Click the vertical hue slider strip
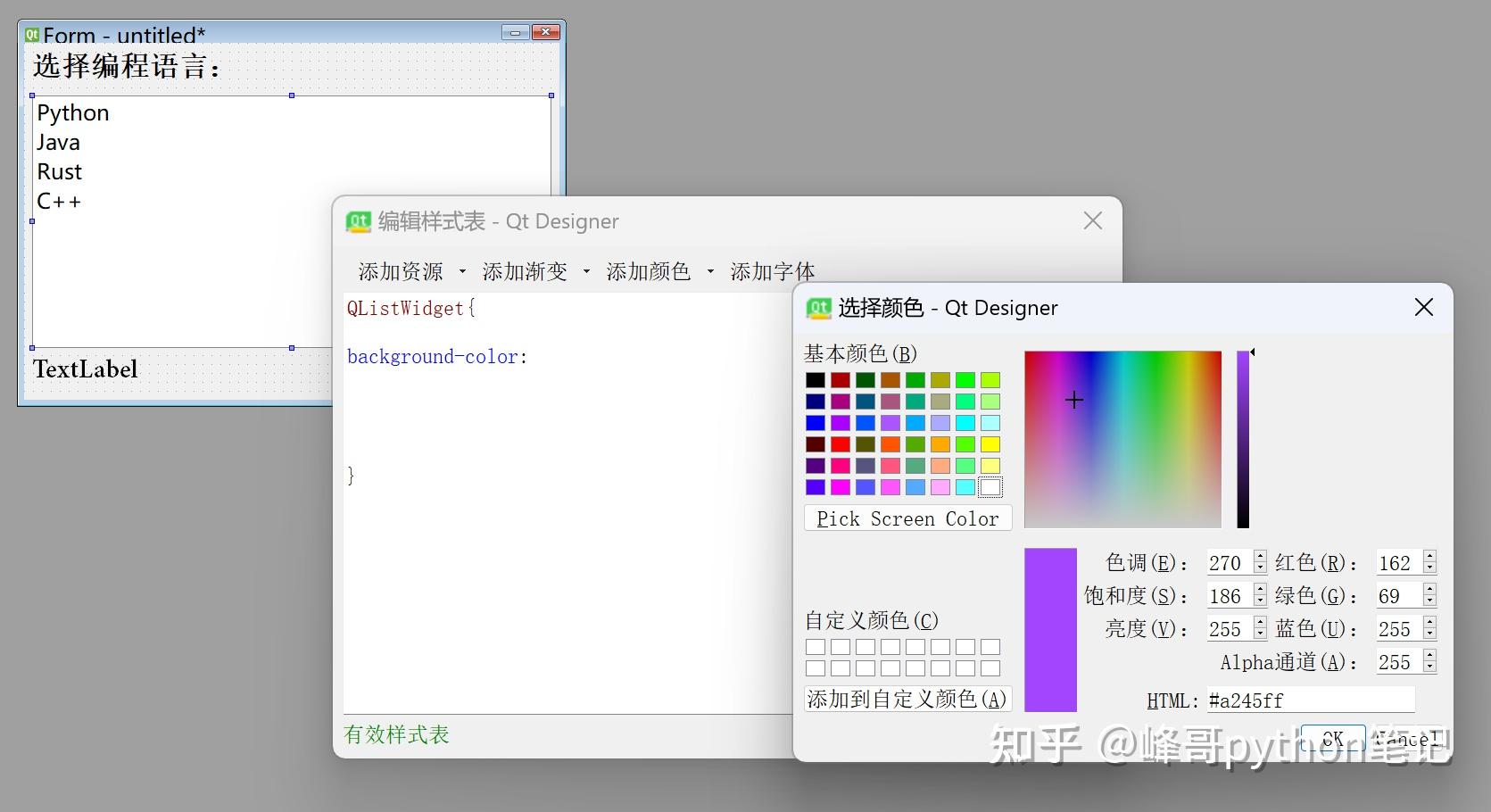Screen dimensions: 1491x812 click(1244, 437)
